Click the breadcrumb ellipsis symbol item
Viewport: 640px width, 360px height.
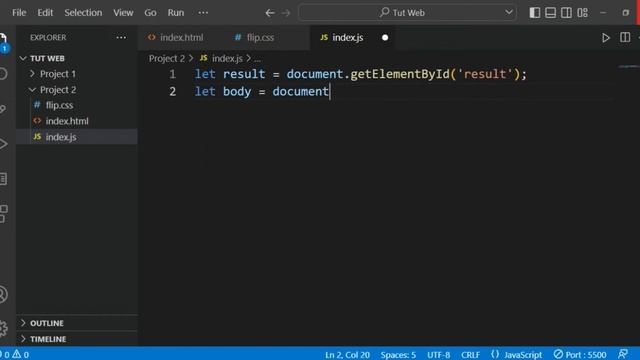pyautogui.click(x=257, y=59)
